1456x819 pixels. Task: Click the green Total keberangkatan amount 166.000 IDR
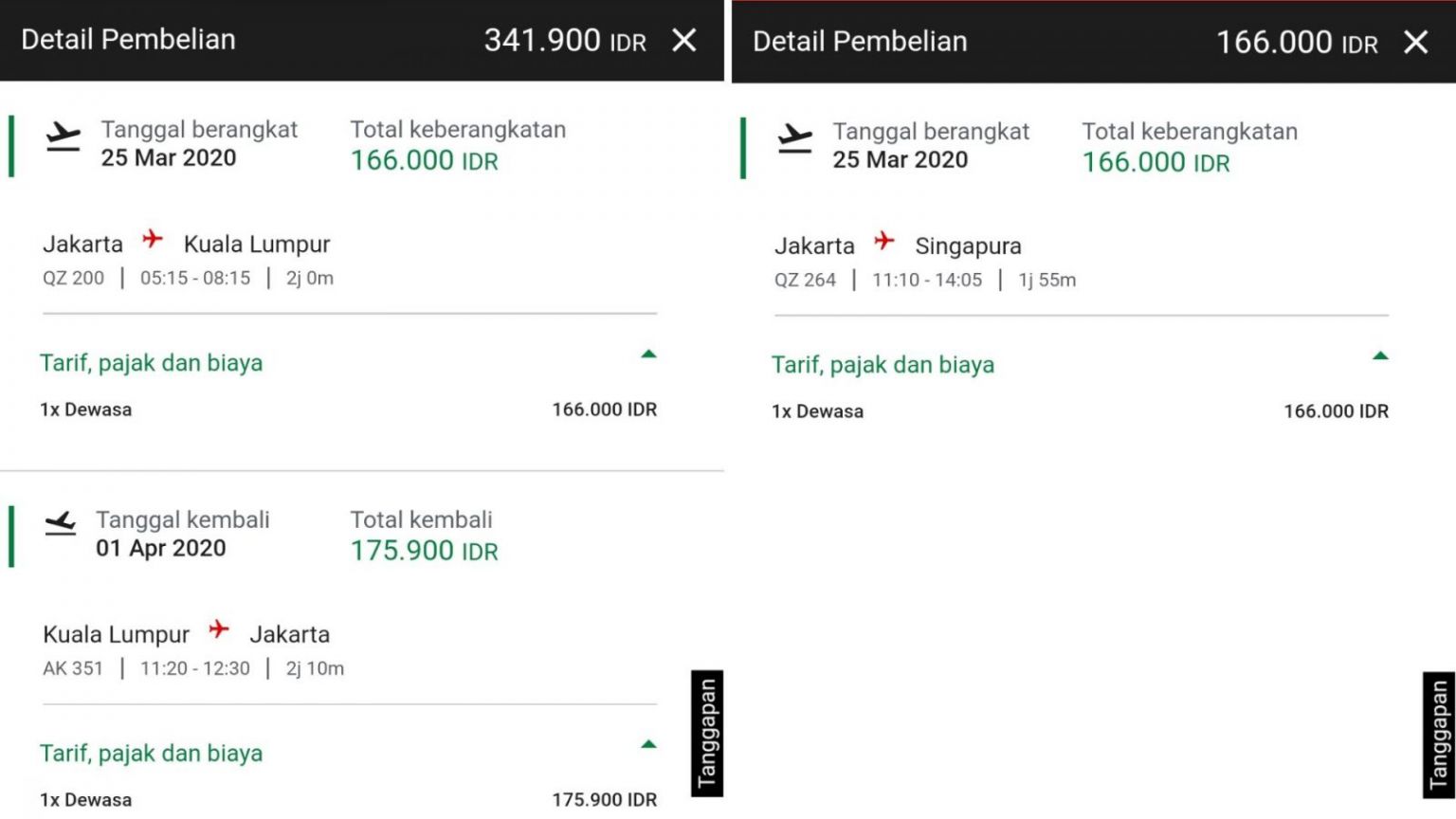click(x=424, y=160)
